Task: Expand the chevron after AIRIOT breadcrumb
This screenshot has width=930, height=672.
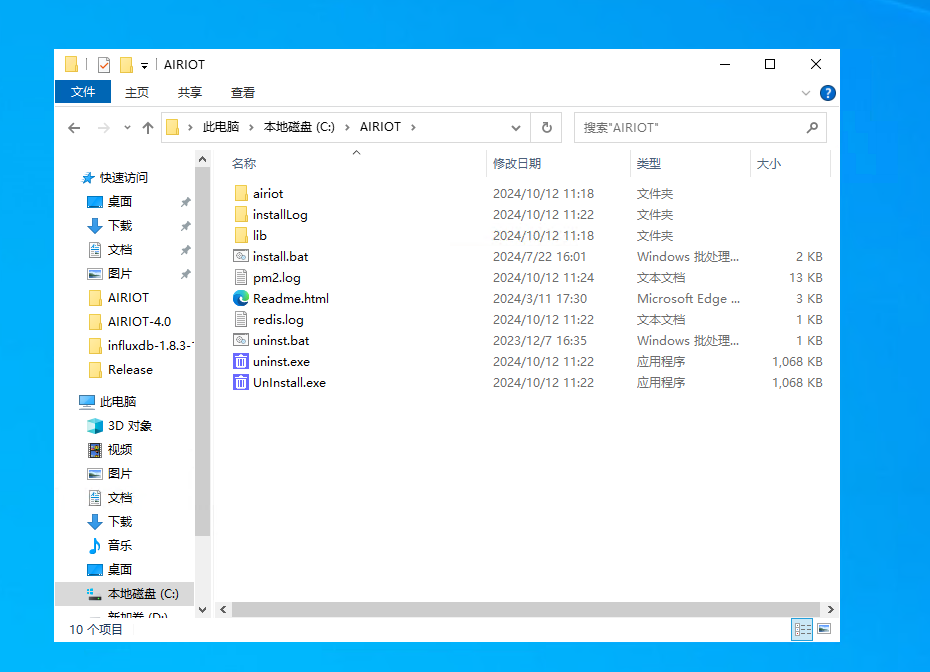Action: tap(413, 128)
